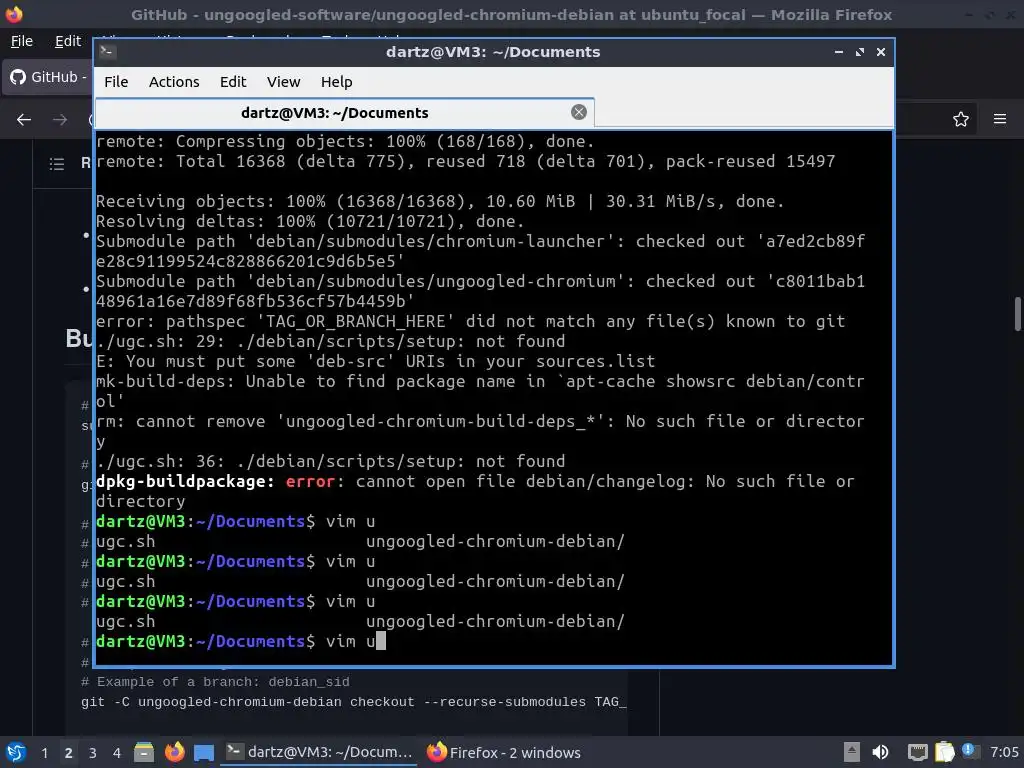Open network status tray icon
This screenshot has width=1024, height=768.
[918, 752]
